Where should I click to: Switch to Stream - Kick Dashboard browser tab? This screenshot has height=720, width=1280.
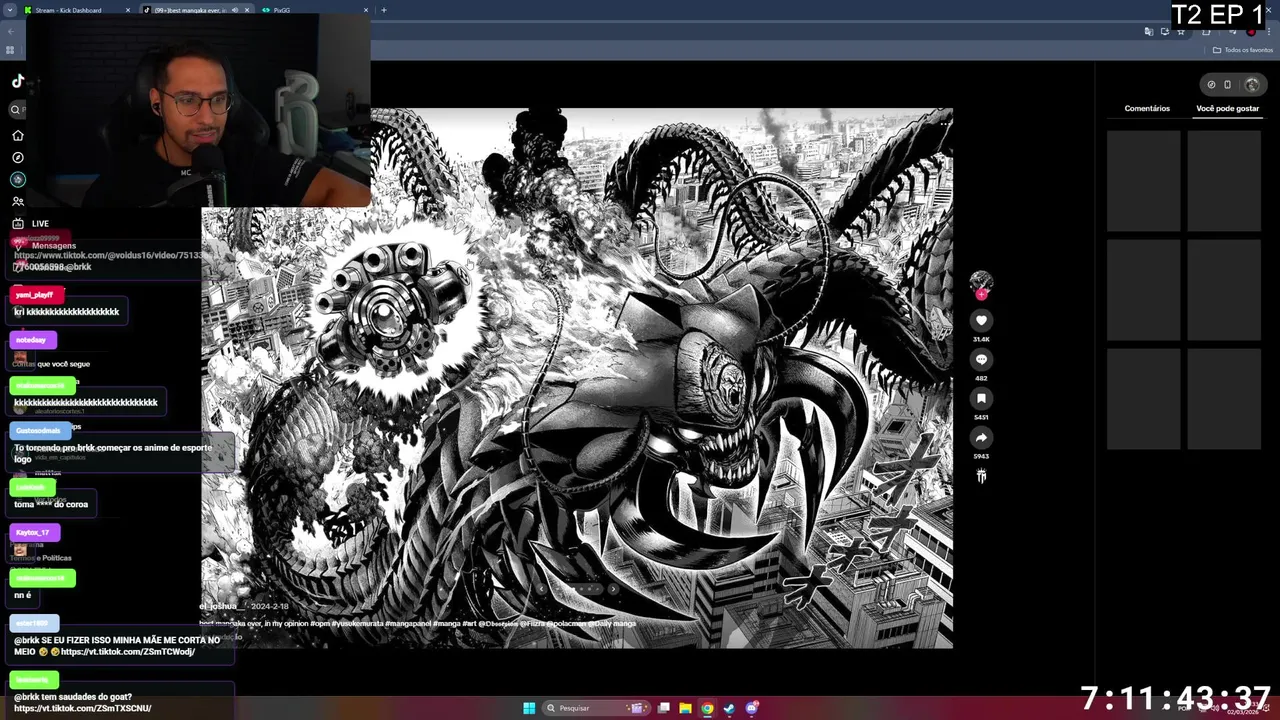coord(78,10)
